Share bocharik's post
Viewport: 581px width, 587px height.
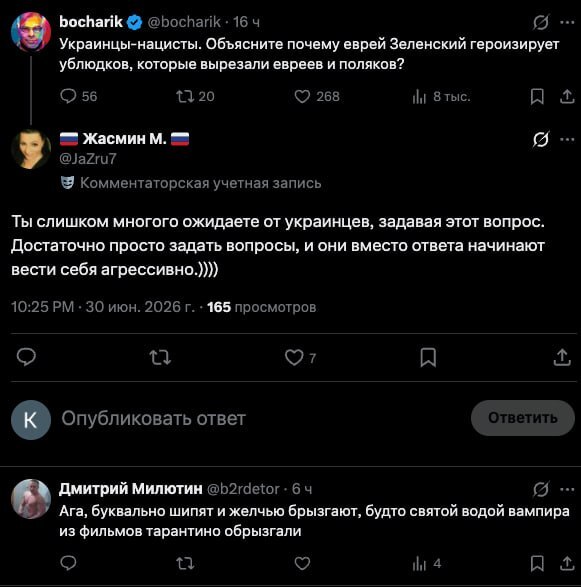click(567, 96)
